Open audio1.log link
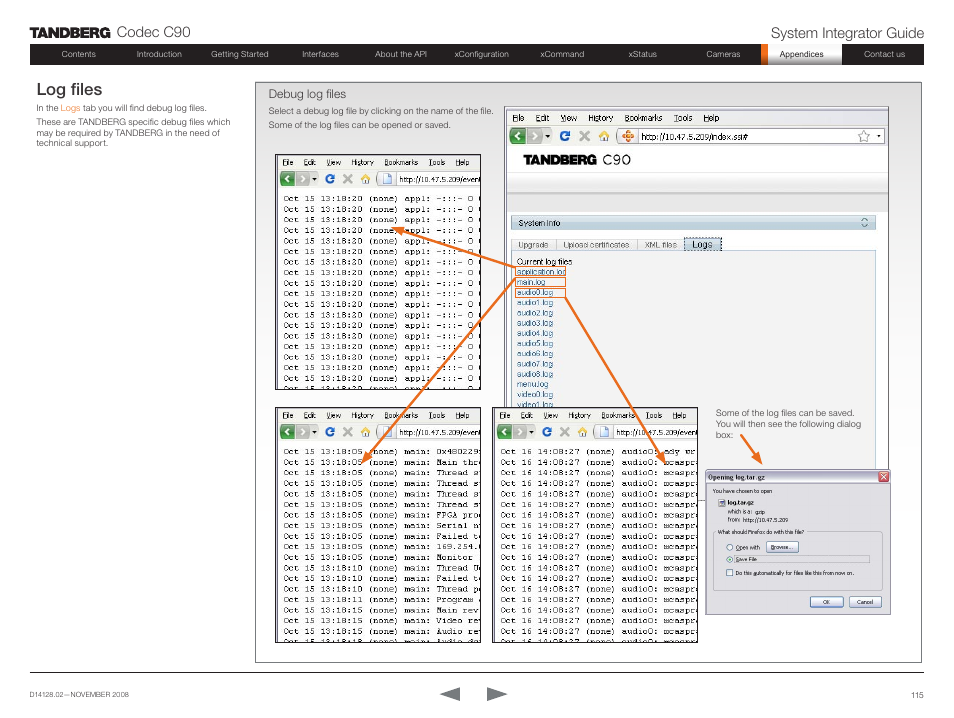The image size is (954, 718). tap(535, 302)
